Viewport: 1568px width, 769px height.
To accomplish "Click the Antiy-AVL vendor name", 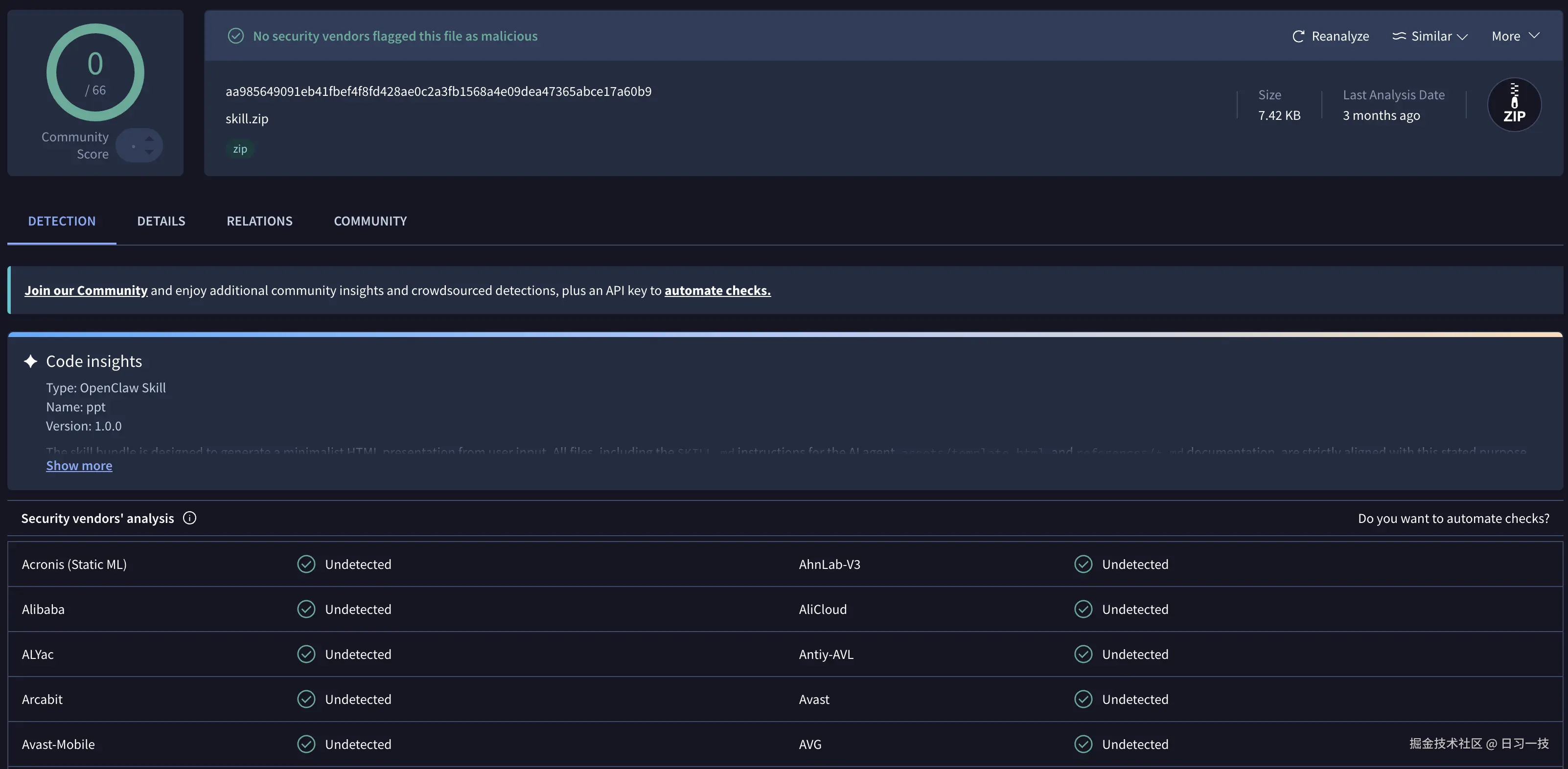I will tap(826, 654).
